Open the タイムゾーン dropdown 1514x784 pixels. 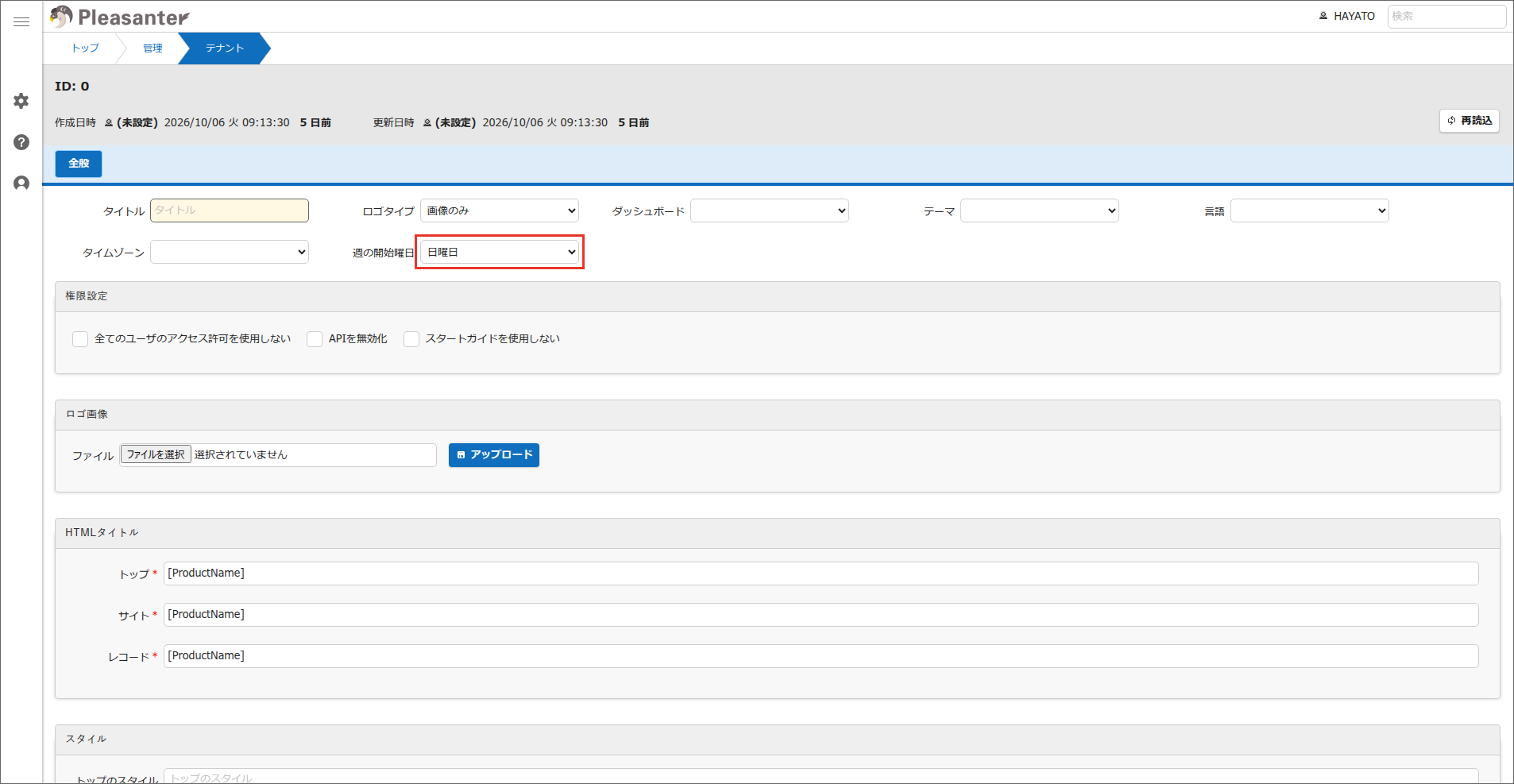[x=230, y=252]
